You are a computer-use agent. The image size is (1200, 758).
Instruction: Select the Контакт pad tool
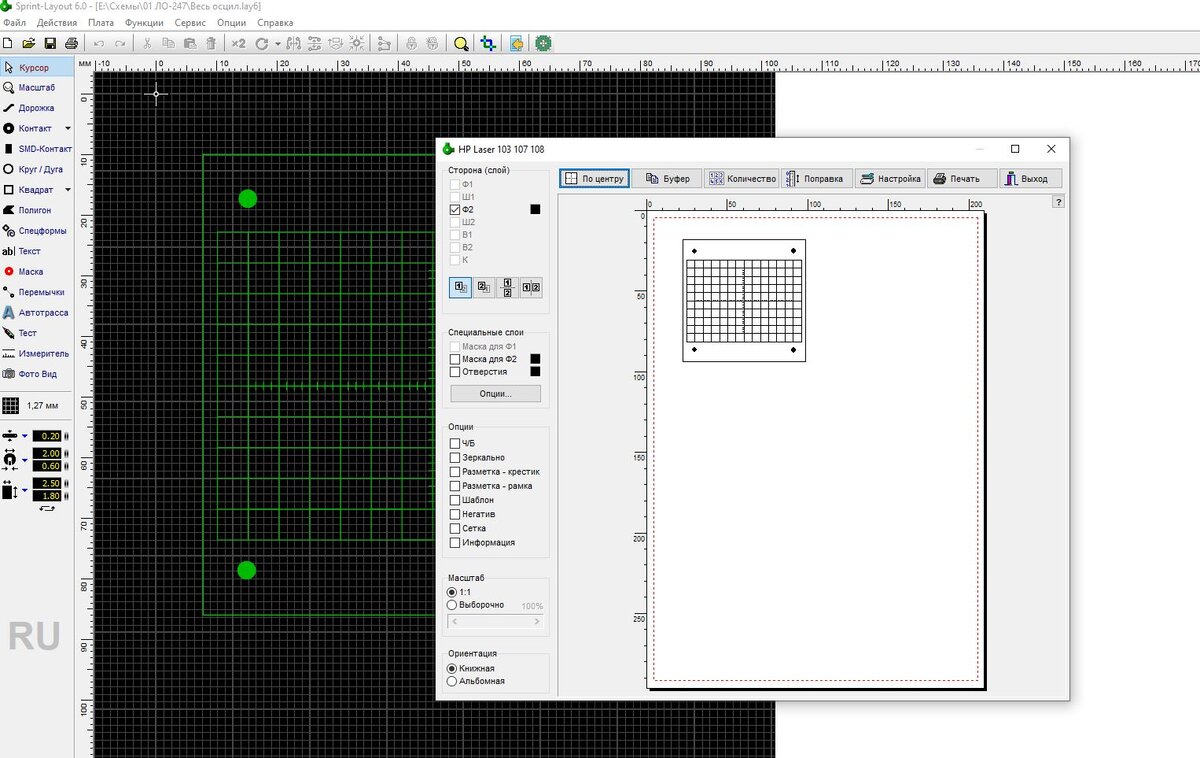[x=30, y=128]
